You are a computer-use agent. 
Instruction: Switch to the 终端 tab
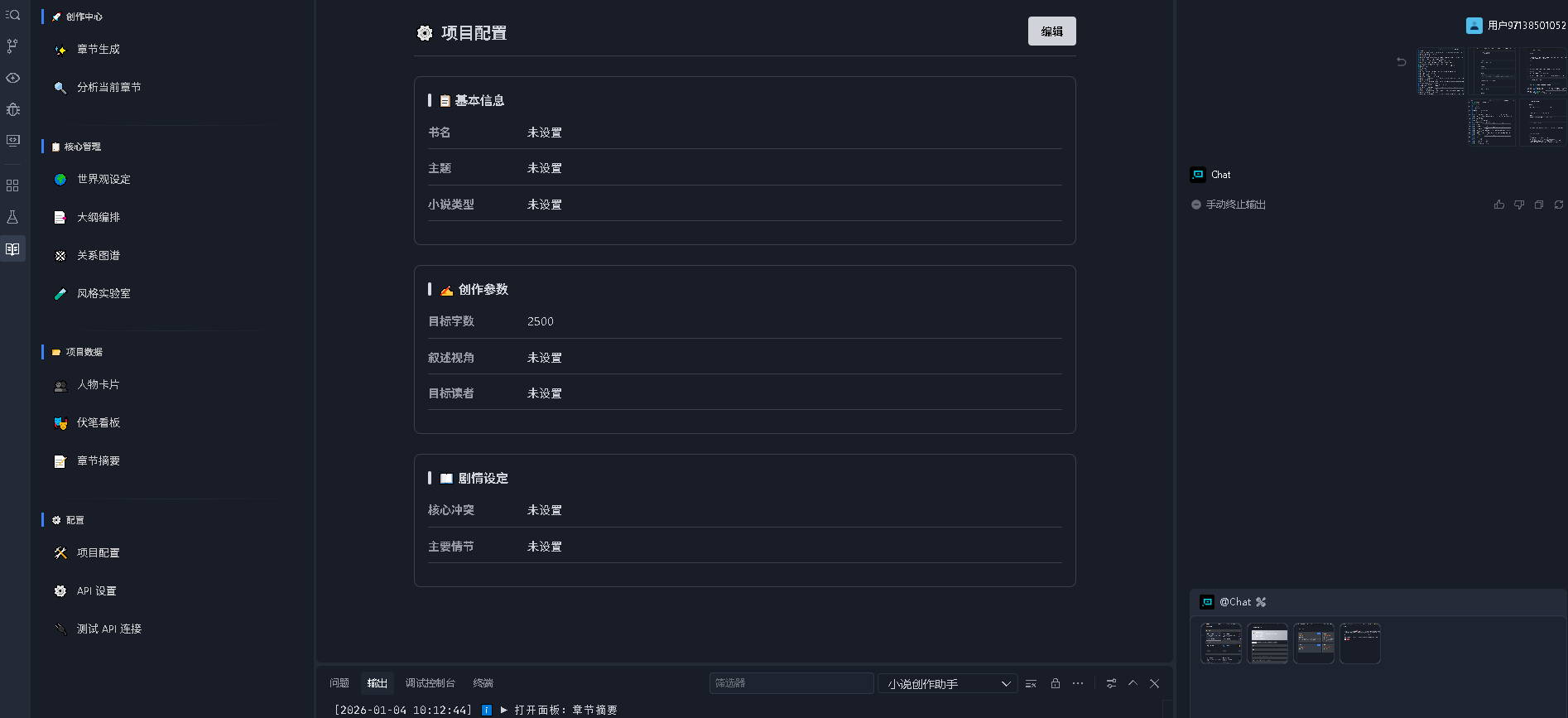(483, 683)
